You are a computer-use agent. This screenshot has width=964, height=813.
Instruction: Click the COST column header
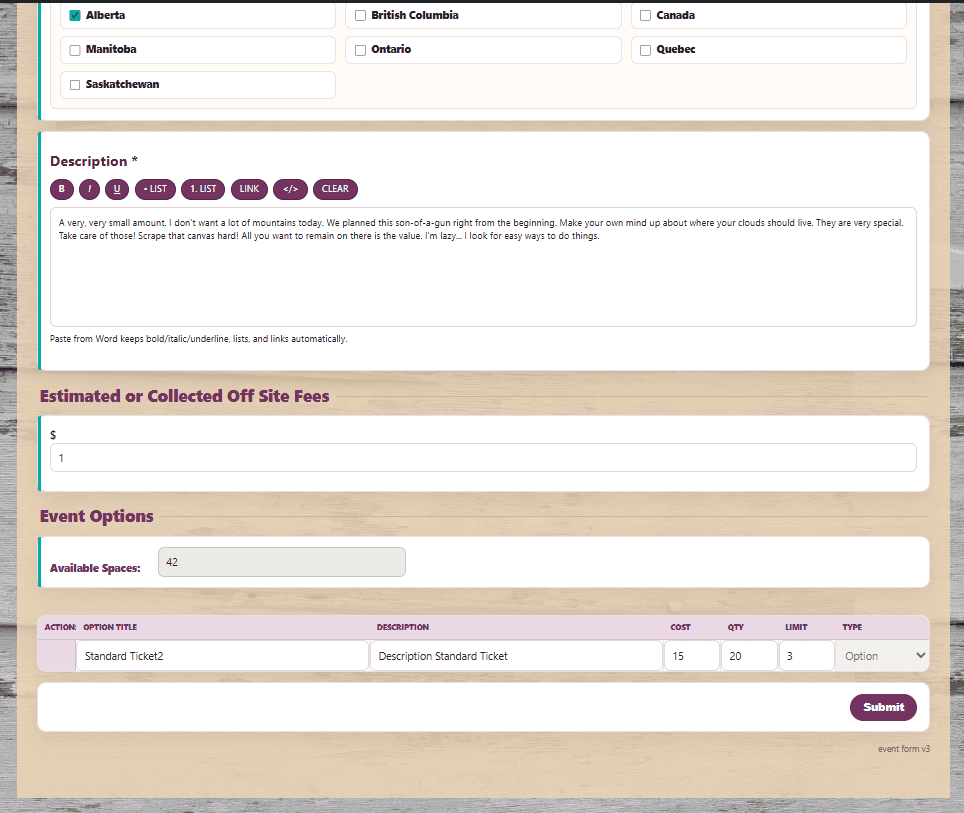(x=680, y=627)
